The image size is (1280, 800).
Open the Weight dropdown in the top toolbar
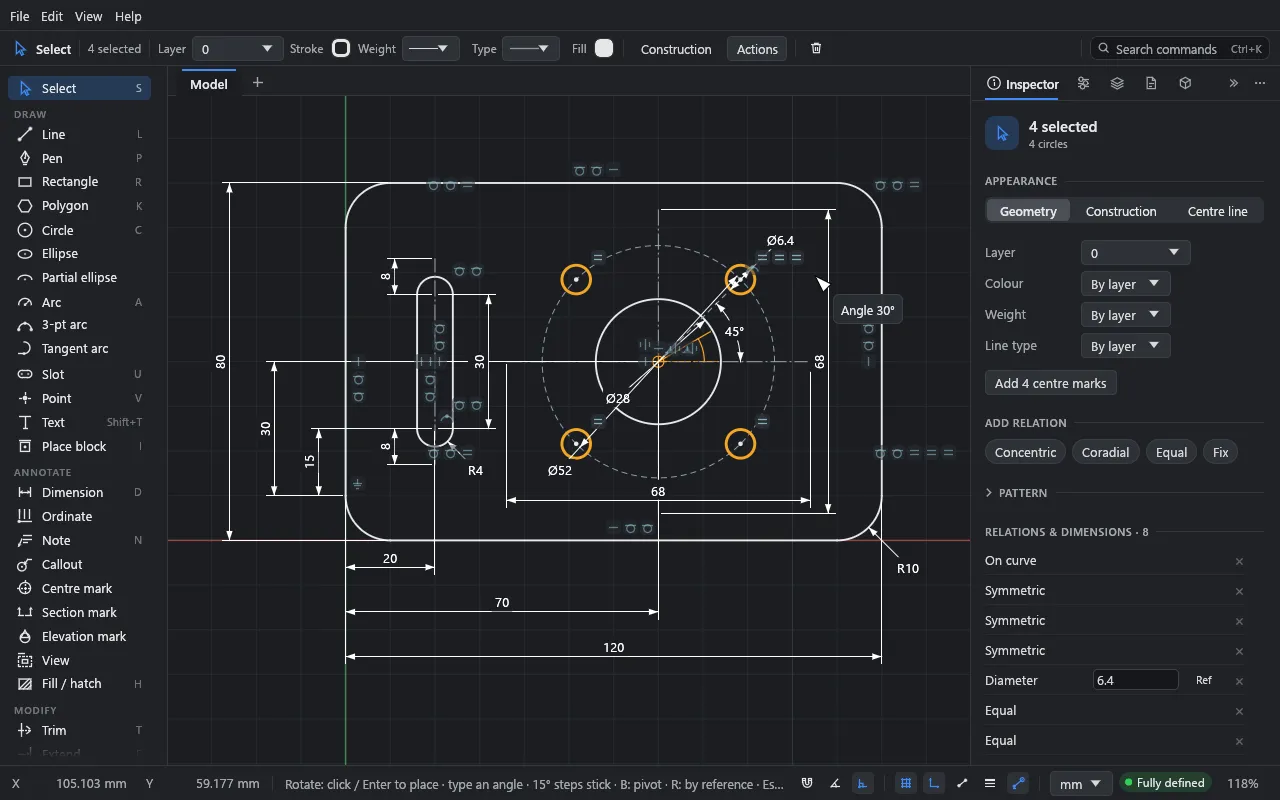click(x=431, y=49)
